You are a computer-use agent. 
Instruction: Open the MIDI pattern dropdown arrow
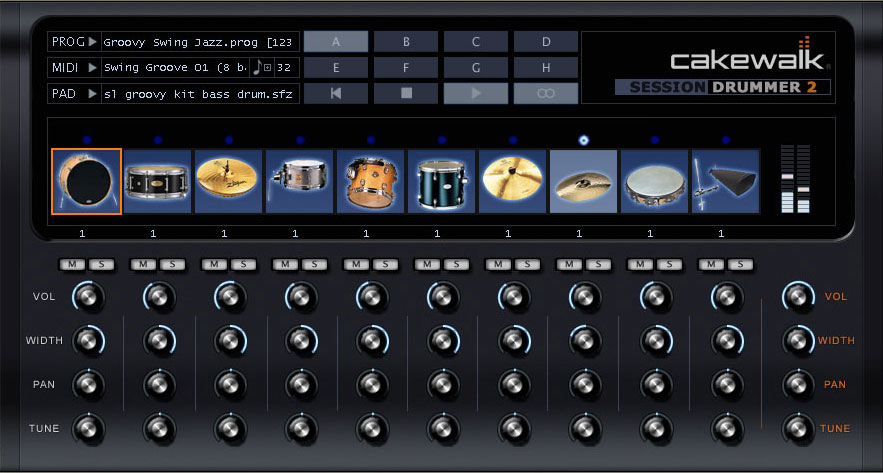(x=92, y=68)
